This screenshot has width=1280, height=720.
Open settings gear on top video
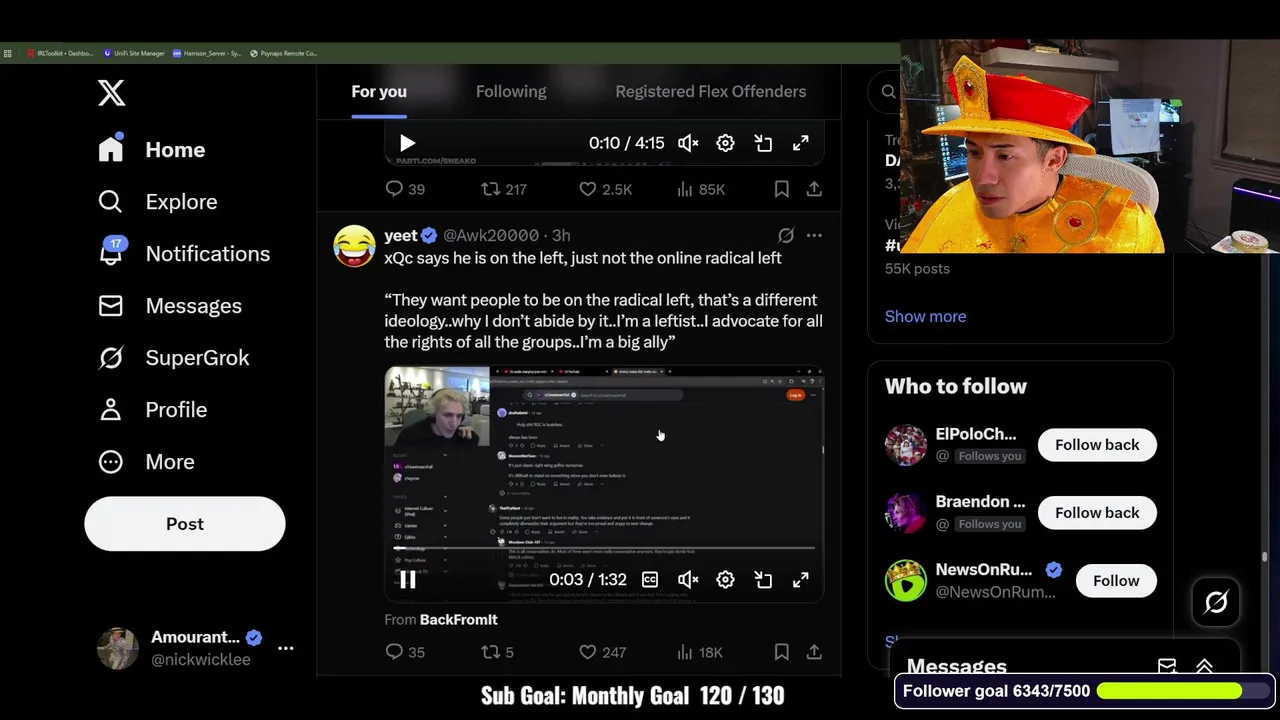tap(725, 143)
